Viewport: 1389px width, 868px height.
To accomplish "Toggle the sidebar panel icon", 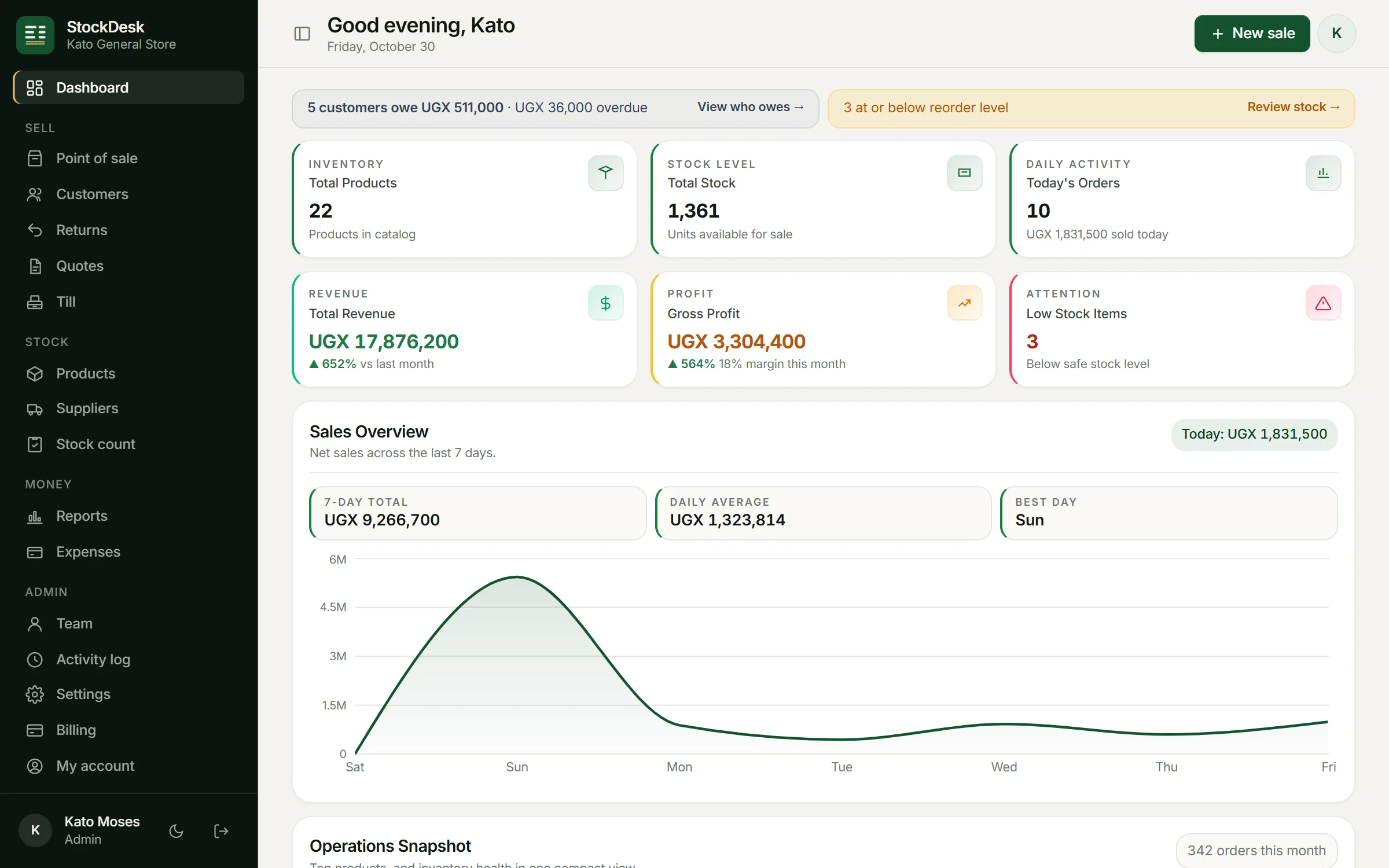I will pyautogui.click(x=302, y=34).
